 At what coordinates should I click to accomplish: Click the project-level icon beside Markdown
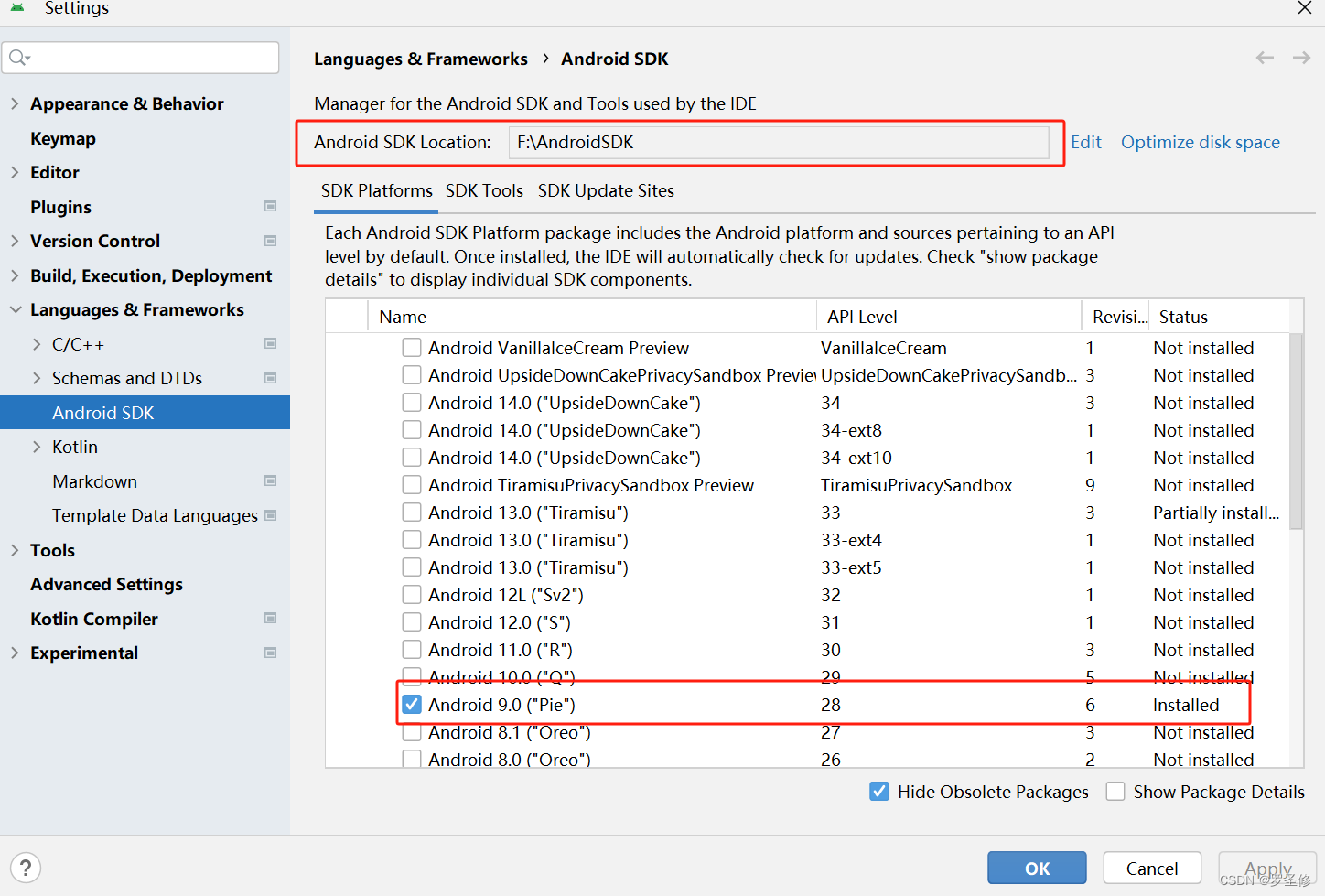pos(270,481)
